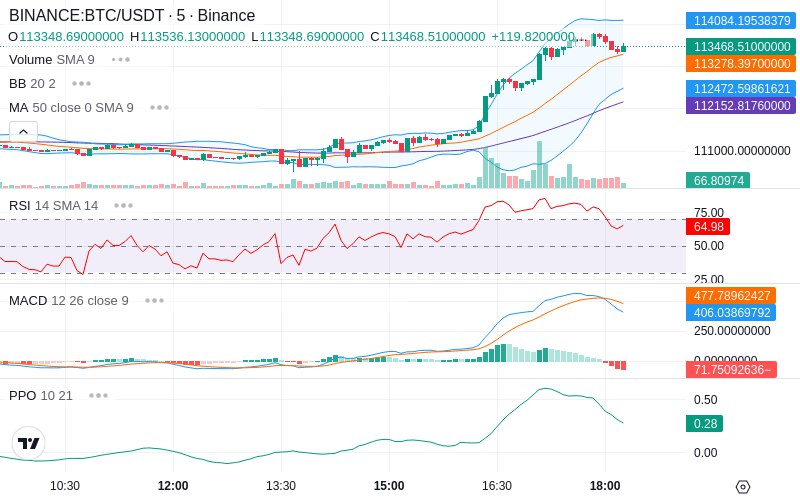Image resolution: width=800 pixels, height=500 pixels.
Task: Click the upper Bollinger band value 114084.19538379
Action: pos(741,20)
